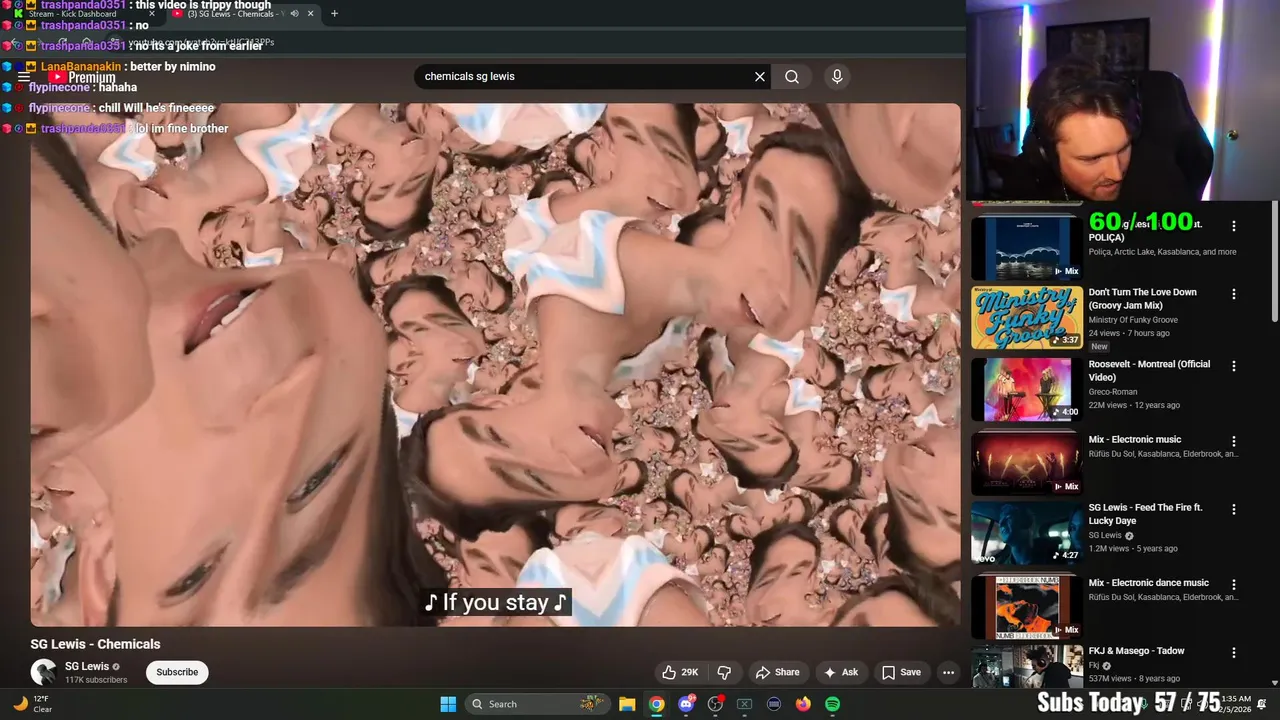Open options for Don't Turn The Love Down
This screenshot has height=720, width=1280.
(1233, 294)
